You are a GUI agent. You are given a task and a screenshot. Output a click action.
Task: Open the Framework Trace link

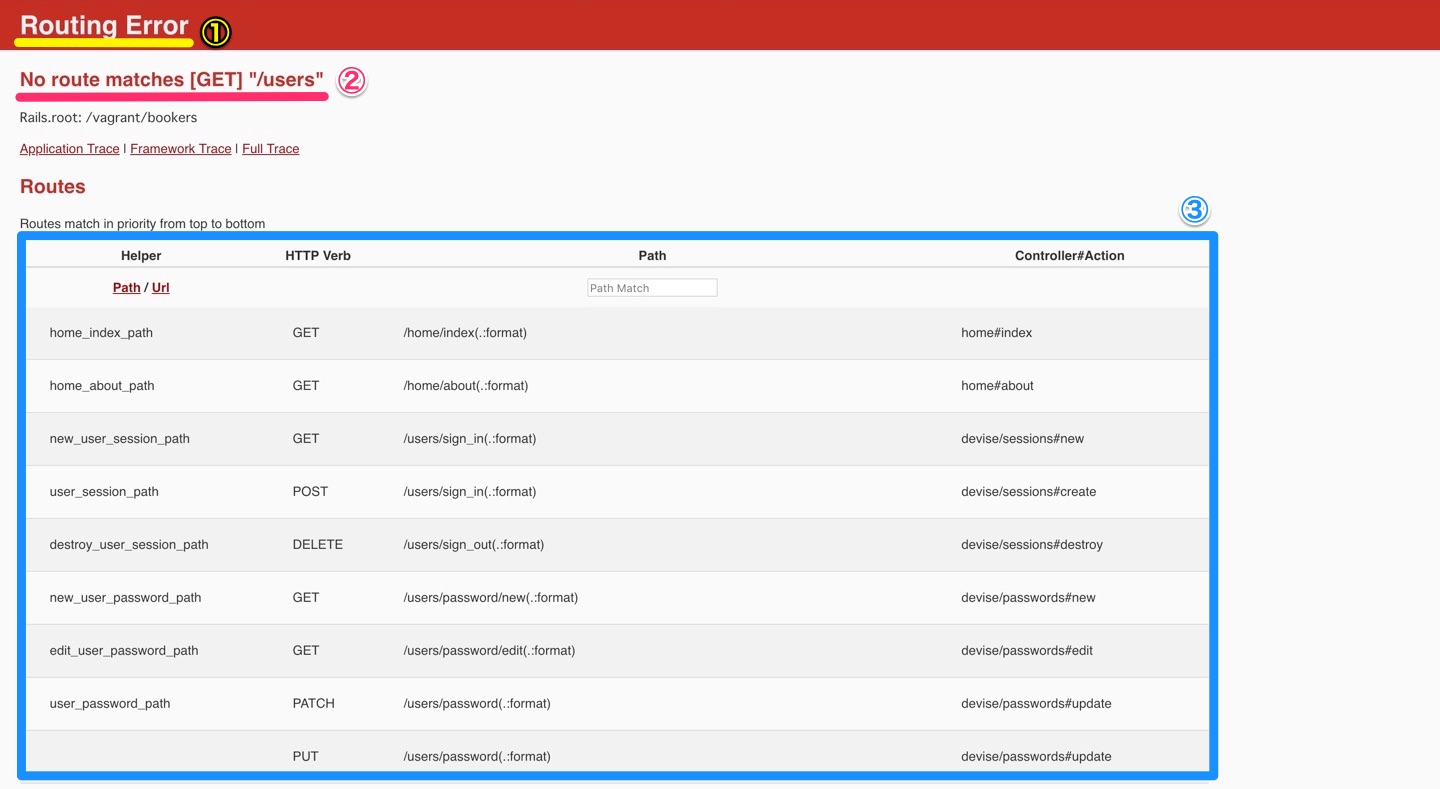pyautogui.click(x=180, y=148)
